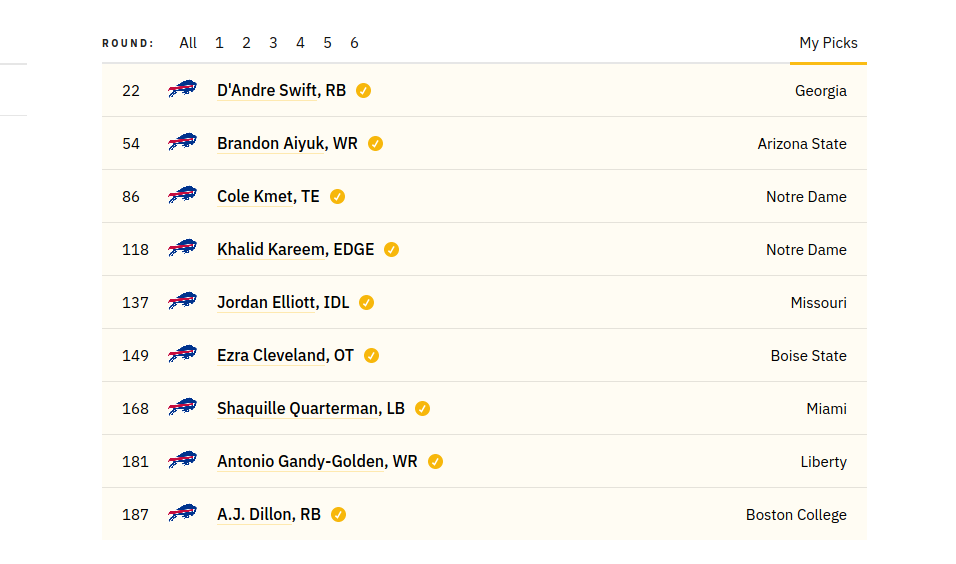The width and height of the screenshot is (956, 564).
Task: Switch to the My Picks tab
Action: [x=828, y=43]
